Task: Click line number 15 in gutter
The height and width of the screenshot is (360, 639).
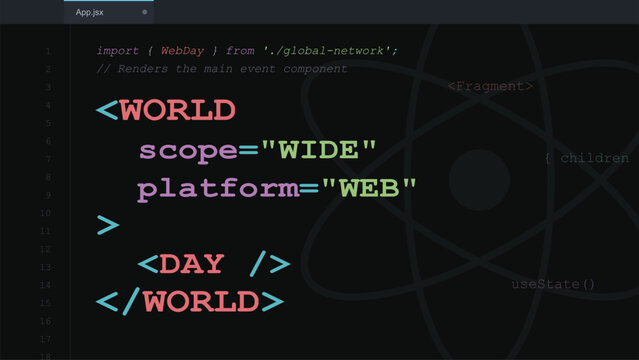Action: click(x=45, y=303)
